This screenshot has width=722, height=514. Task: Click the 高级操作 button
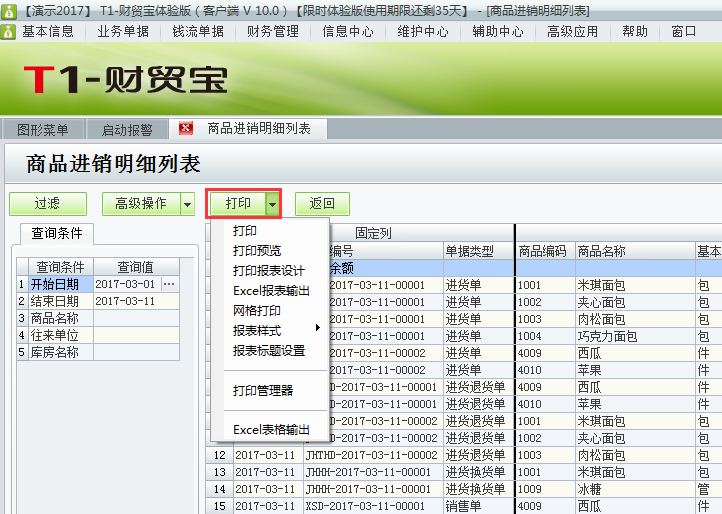point(141,204)
